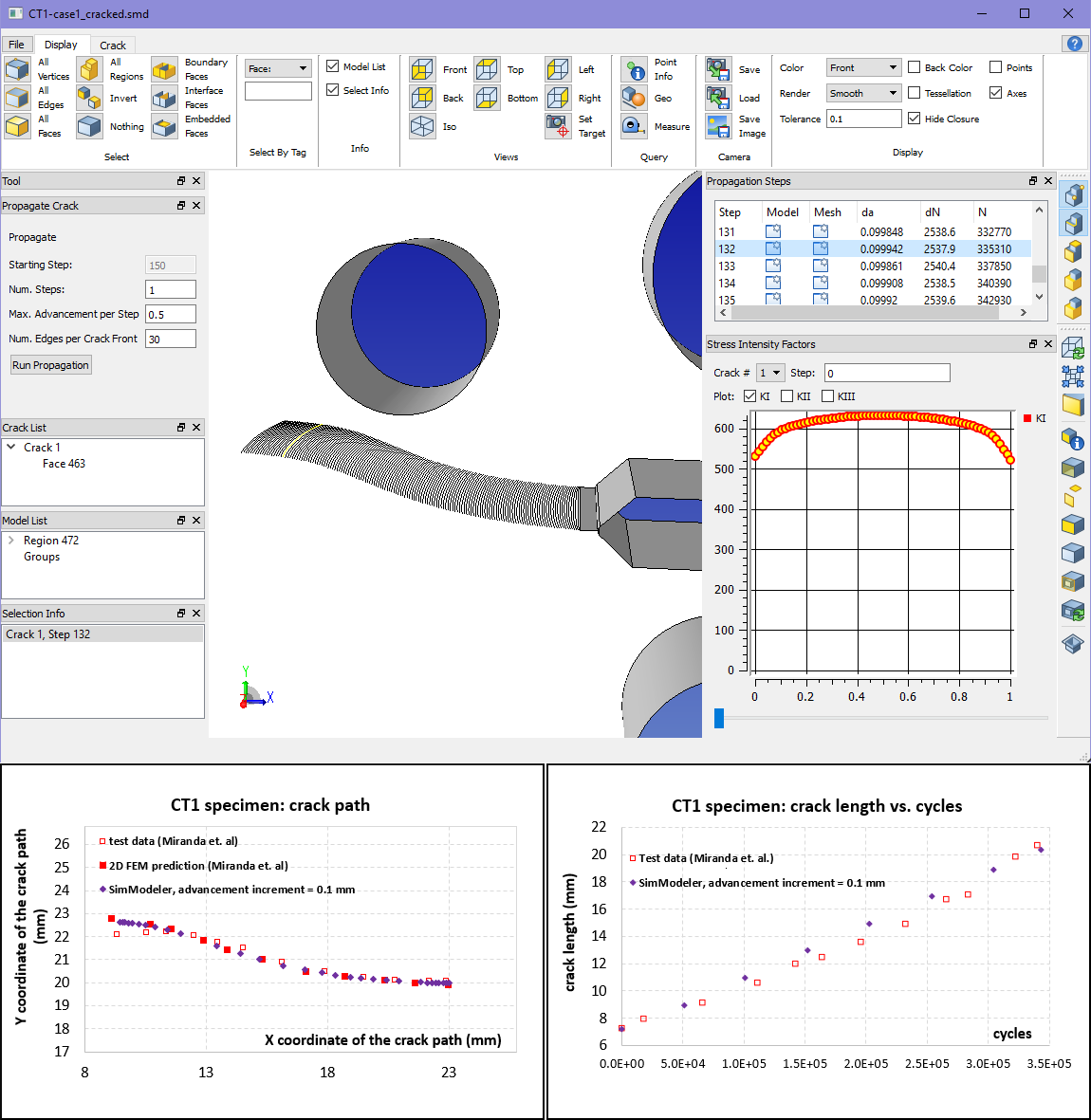Image resolution: width=1091 pixels, height=1120 pixels.
Task: Click the step slider handle below plot
Action: pyautogui.click(x=719, y=718)
